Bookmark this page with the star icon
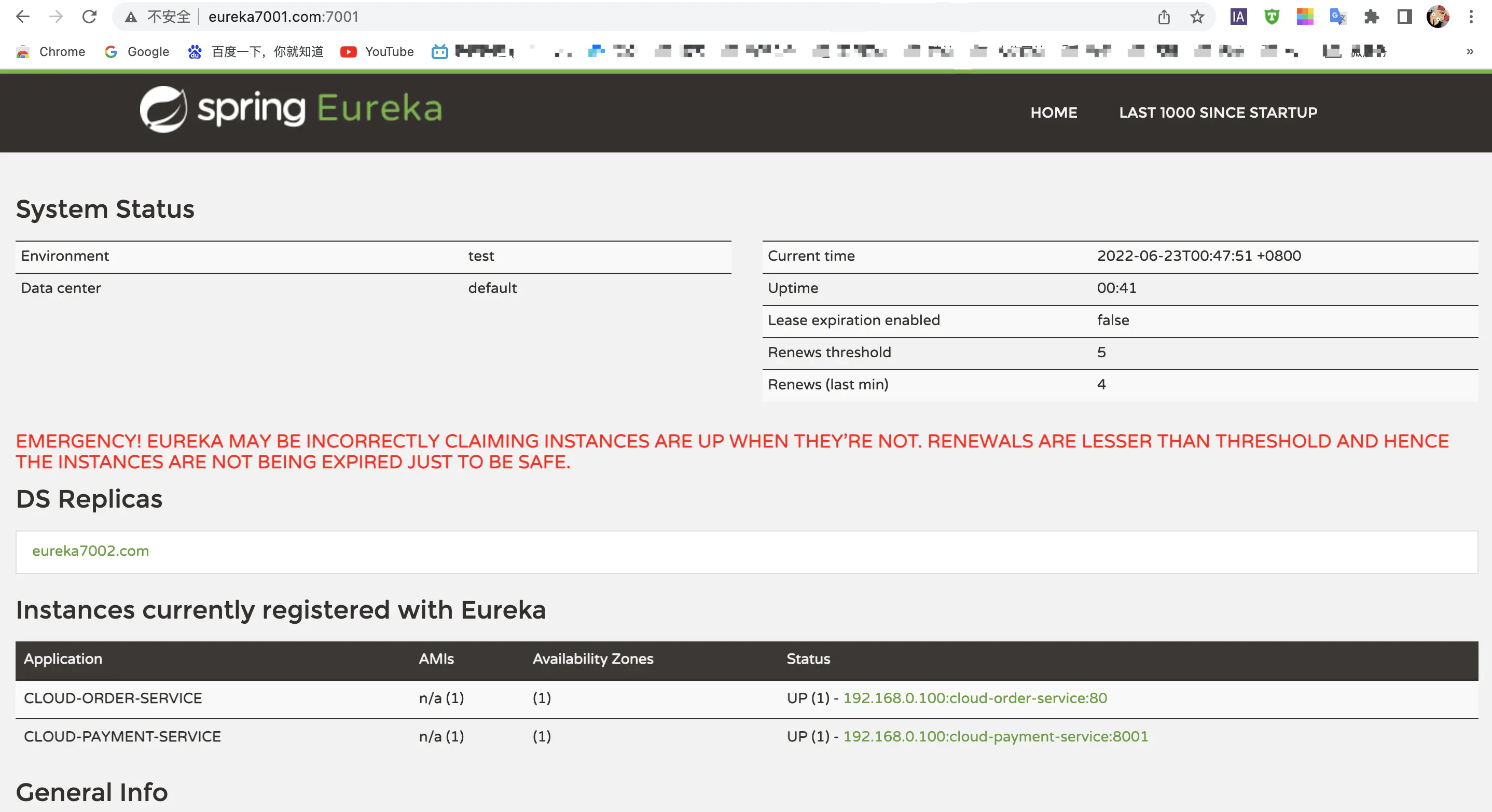Screen dimensions: 1492x812 pos(1197,17)
